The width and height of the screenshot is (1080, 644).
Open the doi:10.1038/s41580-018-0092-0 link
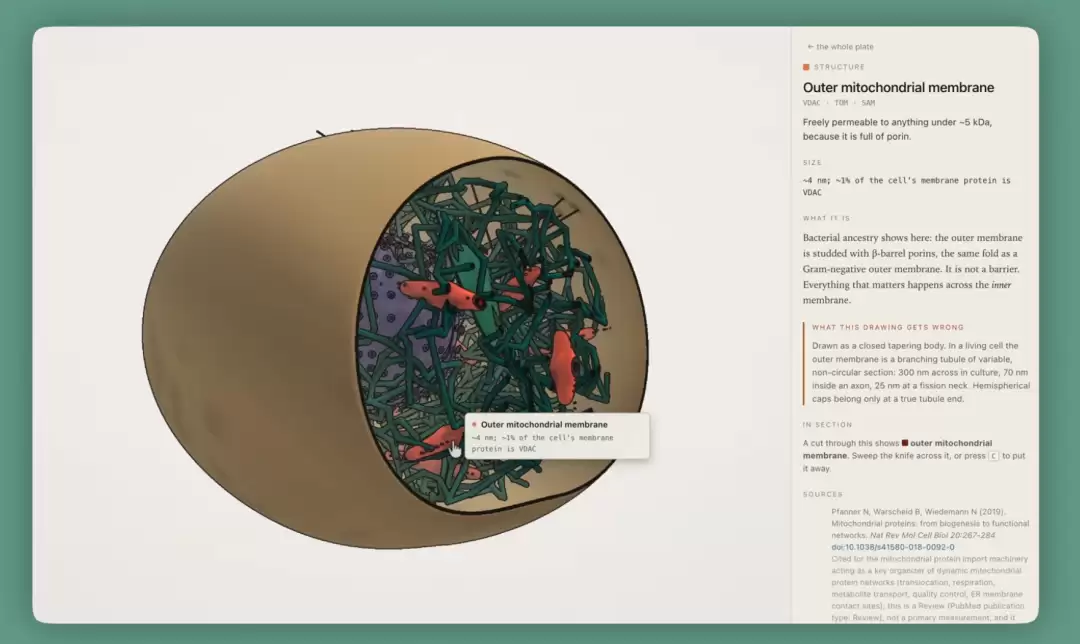(x=893, y=547)
